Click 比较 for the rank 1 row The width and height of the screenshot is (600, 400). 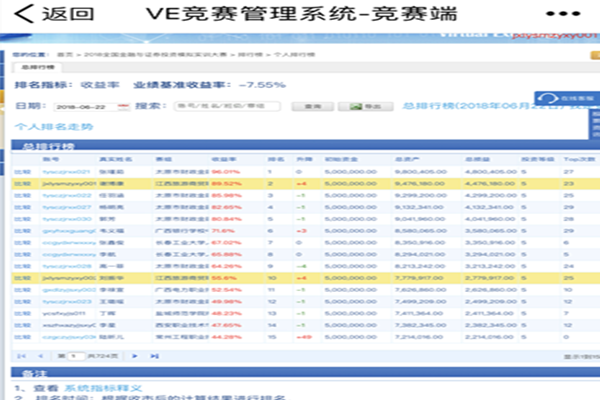(23, 172)
